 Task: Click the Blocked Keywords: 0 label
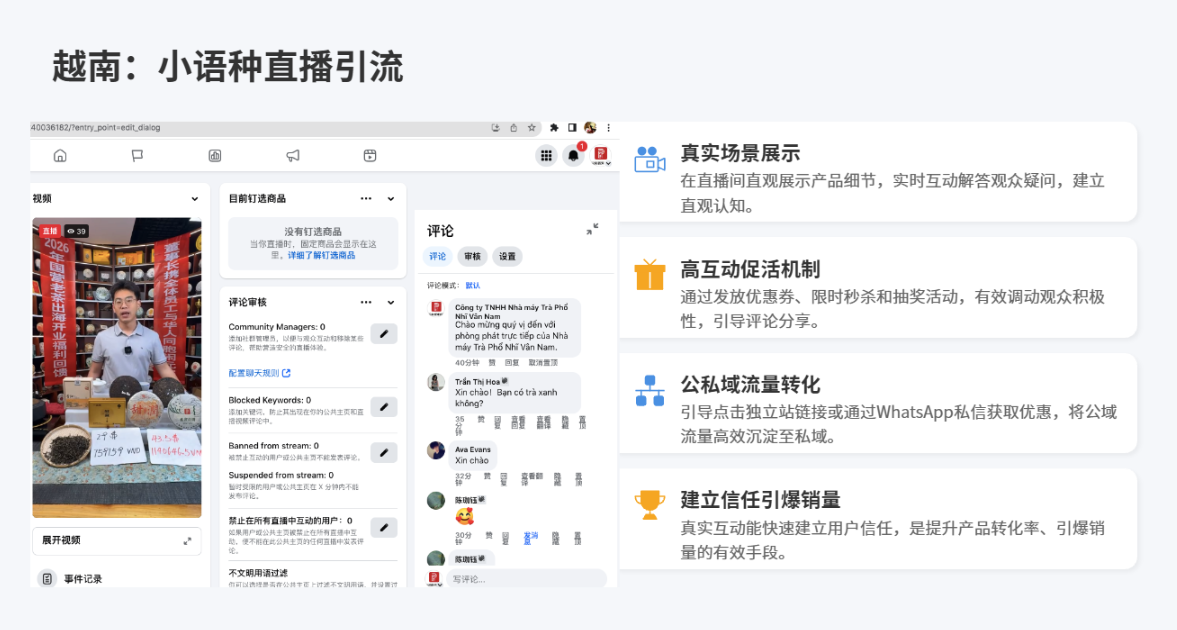click(269, 400)
